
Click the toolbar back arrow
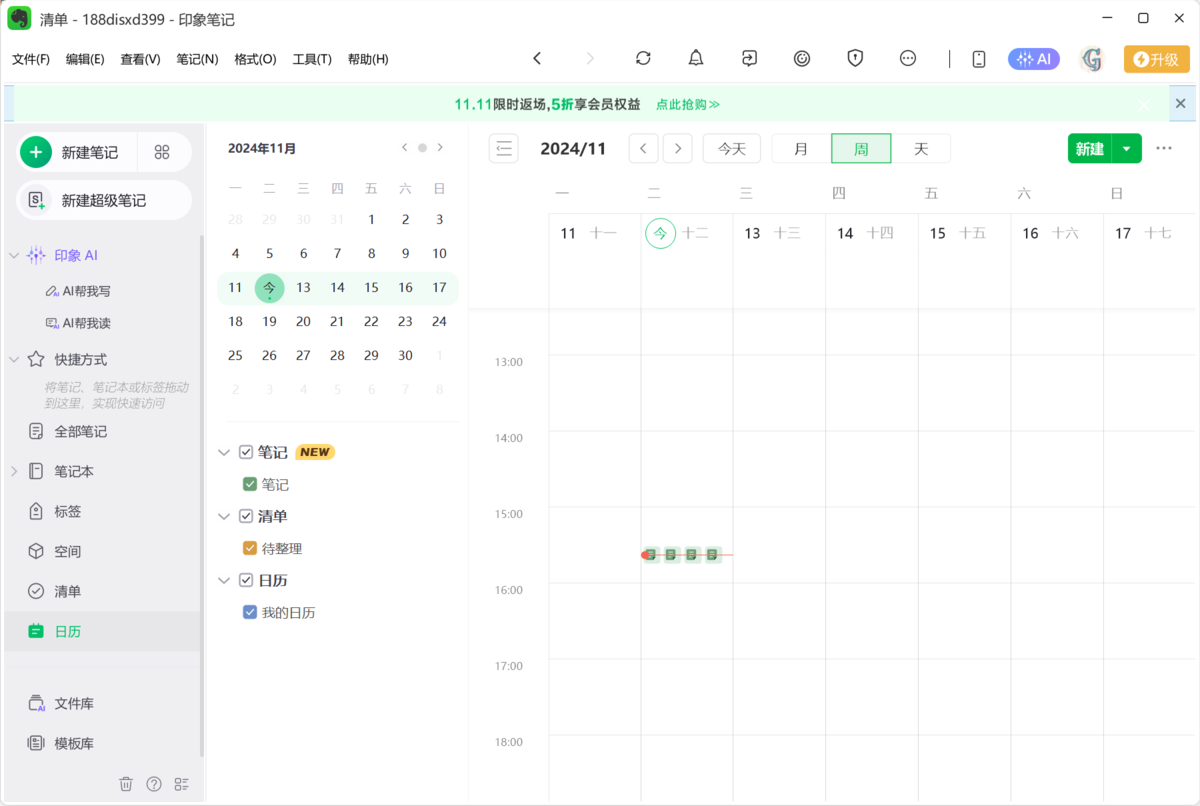(537, 59)
